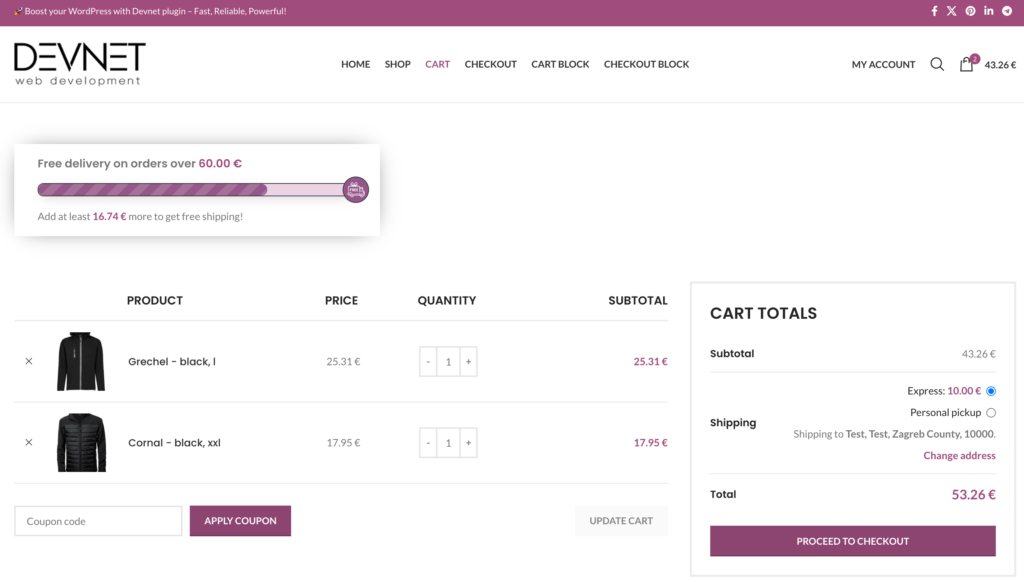Choose the Personal pickup shipping option

click(x=991, y=413)
